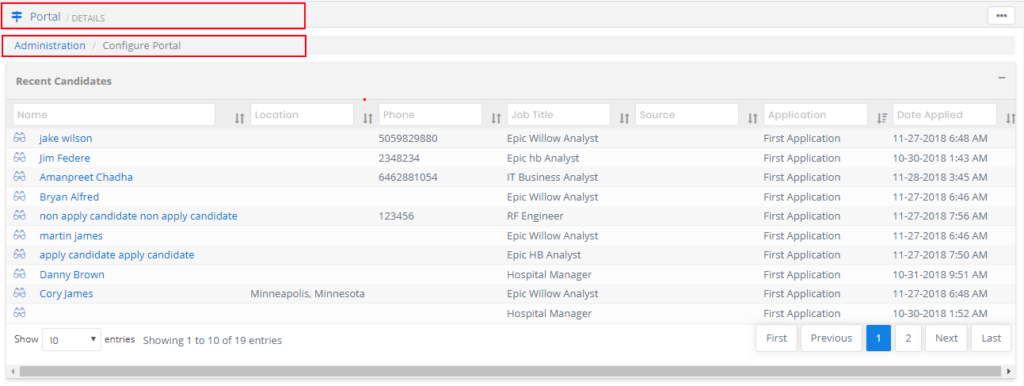Screen dimensions: 1024x386
Task: View martin james via glasses icon
Action: pyautogui.click(x=19, y=234)
